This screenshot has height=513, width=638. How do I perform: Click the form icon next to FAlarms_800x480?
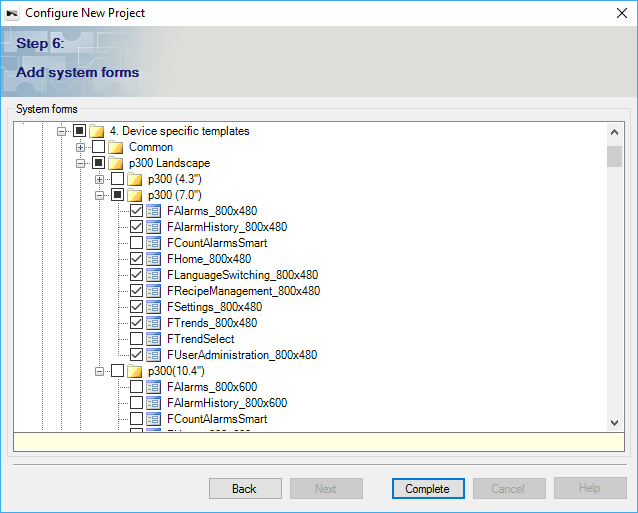(153, 211)
